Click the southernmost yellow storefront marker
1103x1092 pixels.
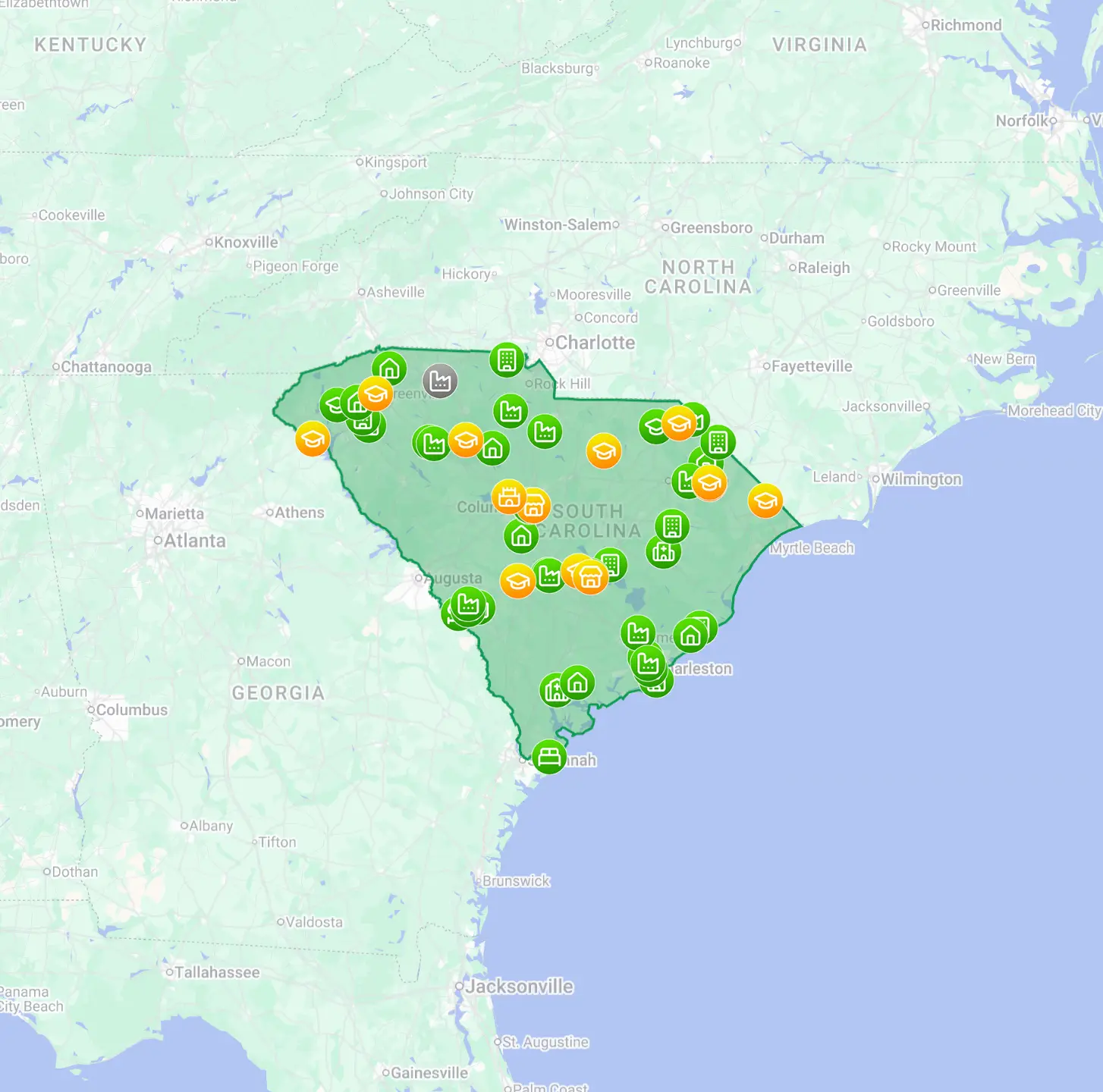pyautogui.click(x=590, y=578)
